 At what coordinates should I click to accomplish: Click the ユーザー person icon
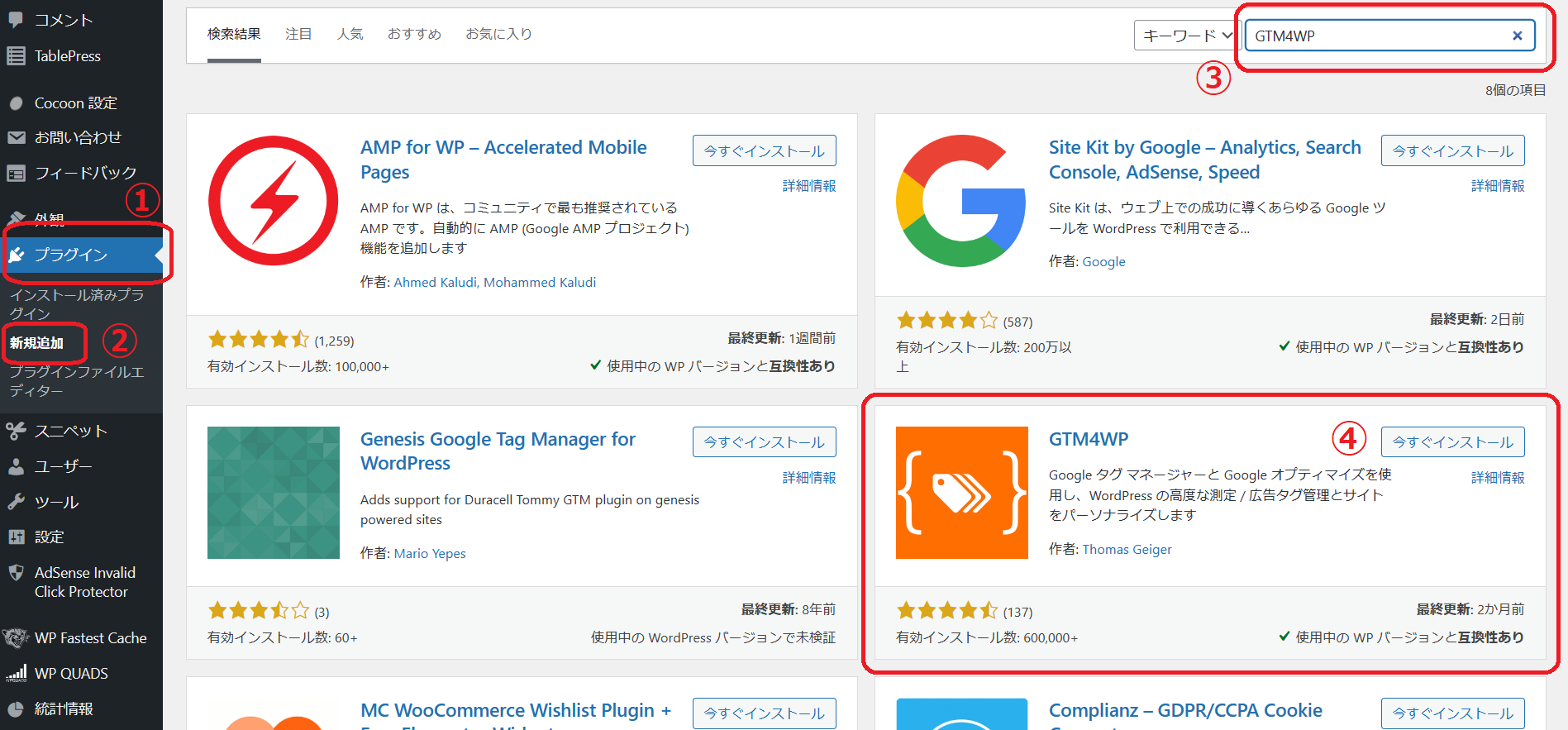[x=16, y=466]
